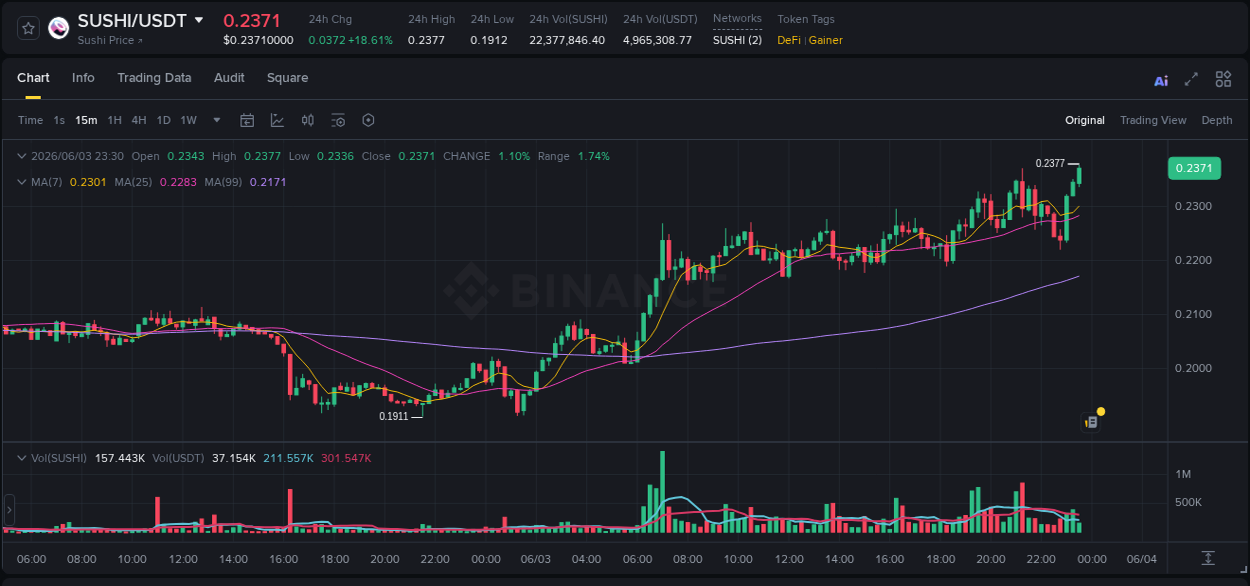Click the Vol(USDT) value 37.154K
The height and width of the screenshot is (586, 1250).
coord(234,458)
